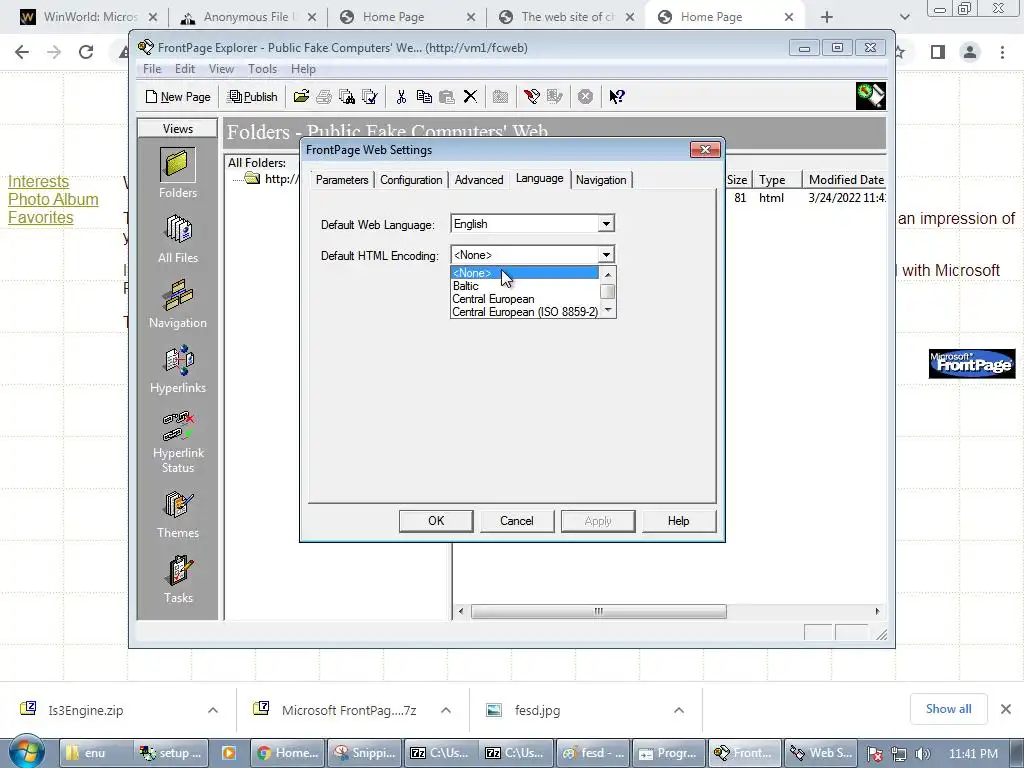Viewport: 1024px width, 768px height.
Task: Click the FrontPage logo icon in toolbar corner
Action: click(871, 96)
